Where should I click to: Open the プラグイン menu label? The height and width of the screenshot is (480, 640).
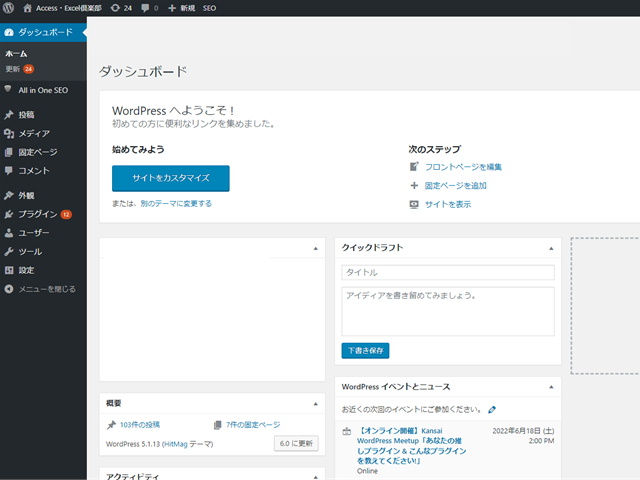(38, 214)
